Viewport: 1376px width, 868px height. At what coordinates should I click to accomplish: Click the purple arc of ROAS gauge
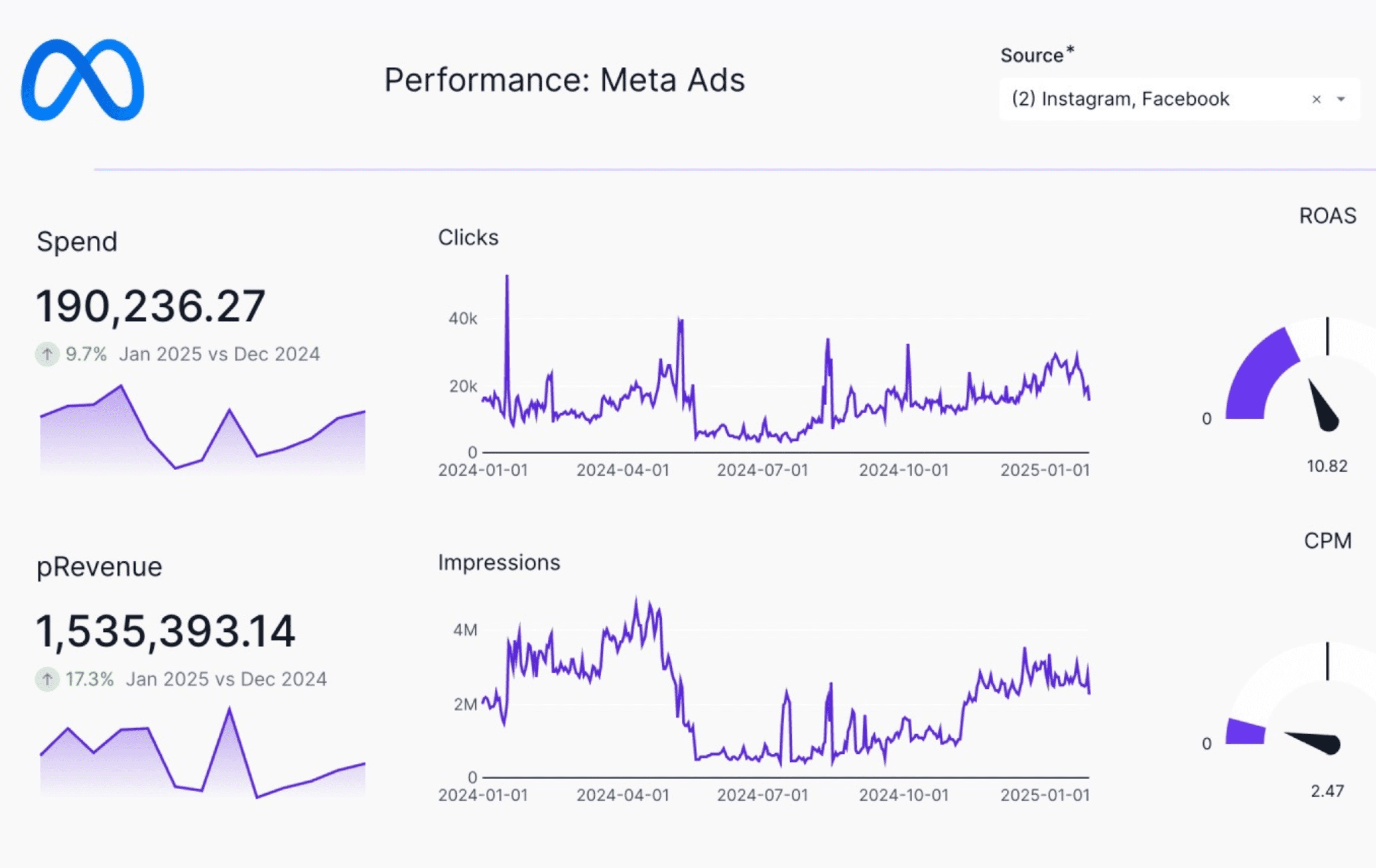click(1257, 374)
